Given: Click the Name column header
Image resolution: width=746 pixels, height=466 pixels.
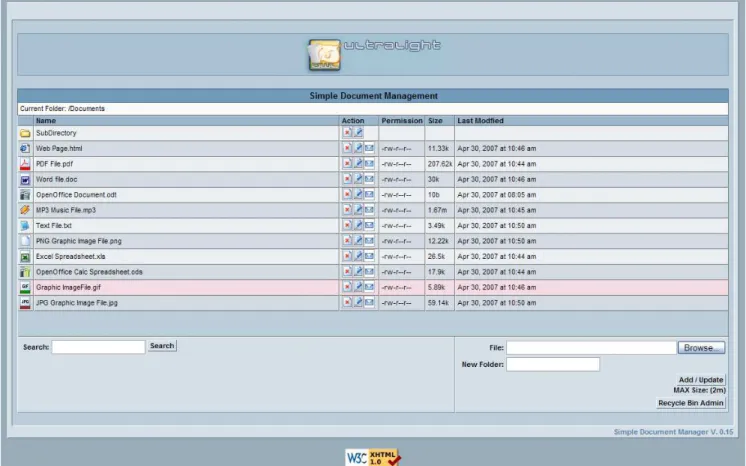Looking at the screenshot, I should 46,121.
